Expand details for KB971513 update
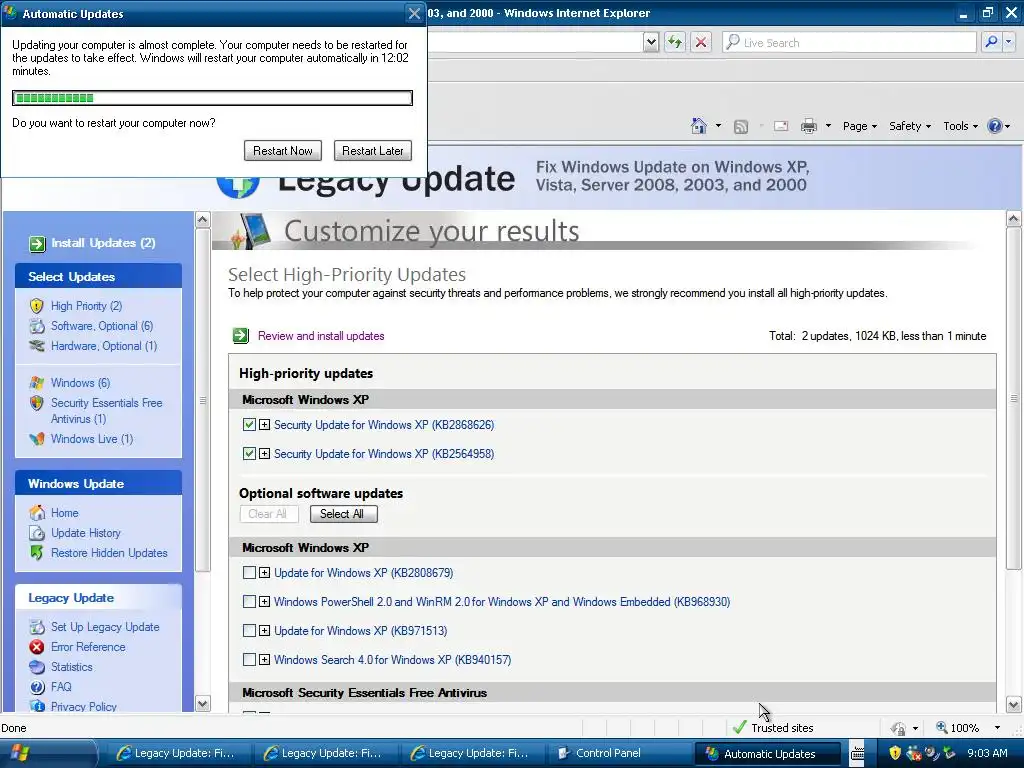The width and height of the screenshot is (1024, 768). (x=264, y=630)
